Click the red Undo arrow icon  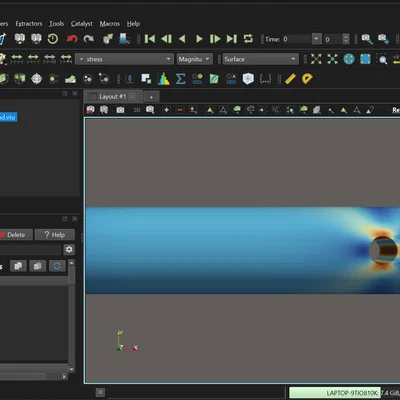[72, 39]
